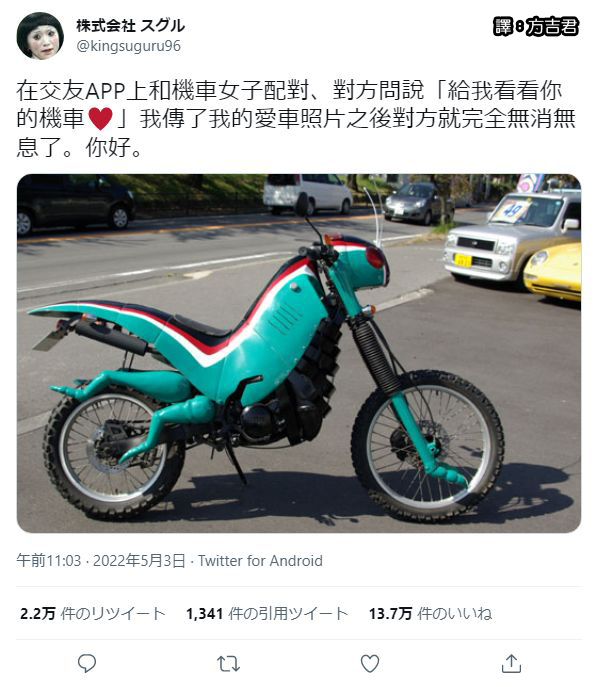This screenshot has width=598, height=687.
Task: Retweet using the arrows icon
Action: pos(228,664)
